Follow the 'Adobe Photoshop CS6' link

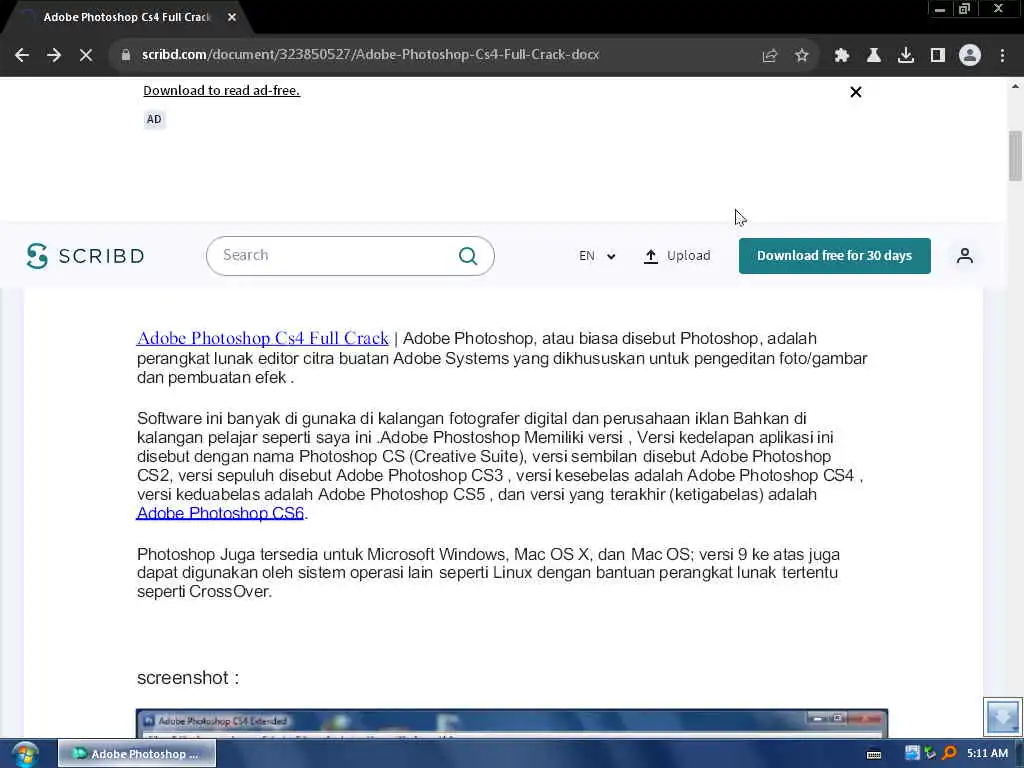(x=220, y=513)
